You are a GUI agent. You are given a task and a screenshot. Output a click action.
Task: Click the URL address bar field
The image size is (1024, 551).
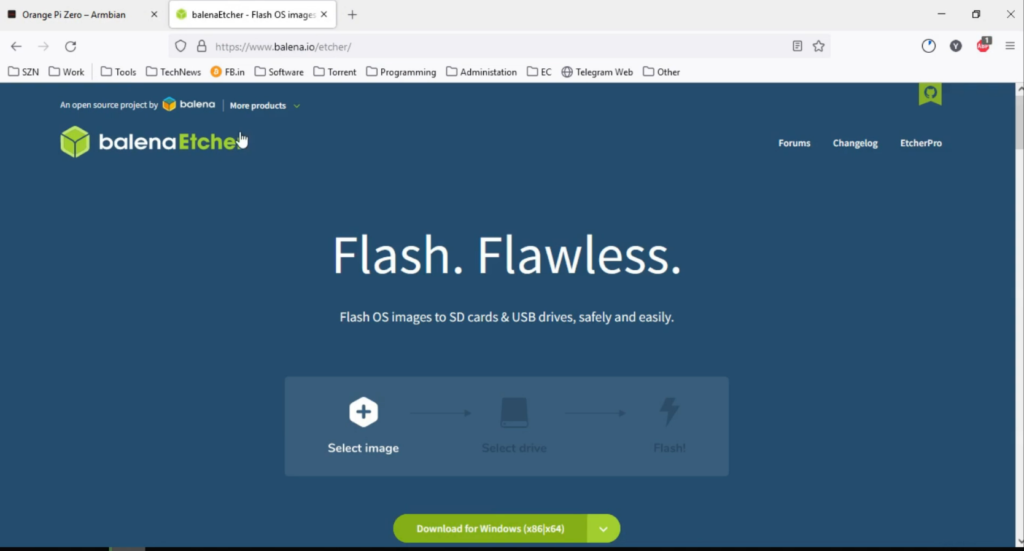pyautogui.click(x=500, y=46)
